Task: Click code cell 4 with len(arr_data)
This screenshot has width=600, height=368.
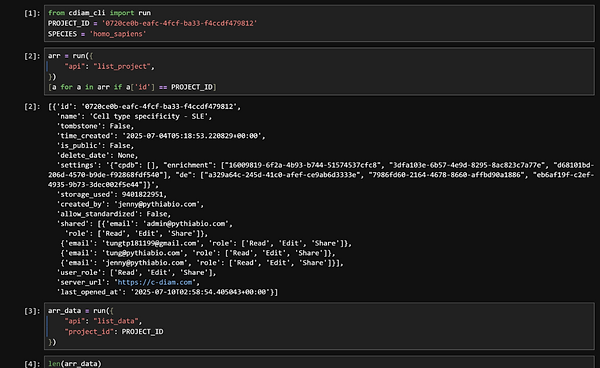Action: coord(319,363)
